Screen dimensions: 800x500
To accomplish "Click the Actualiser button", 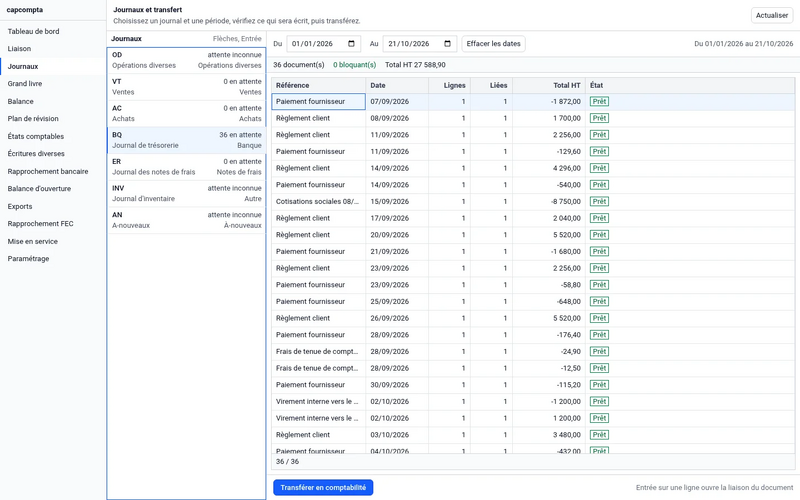I will click(771, 15).
